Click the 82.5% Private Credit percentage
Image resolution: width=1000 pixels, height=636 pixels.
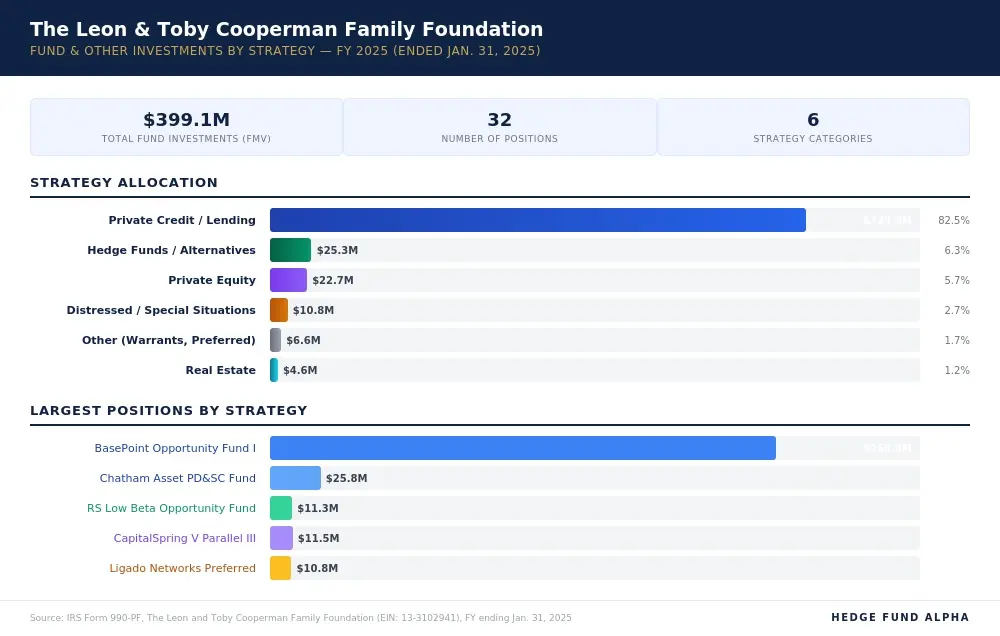click(x=953, y=220)
